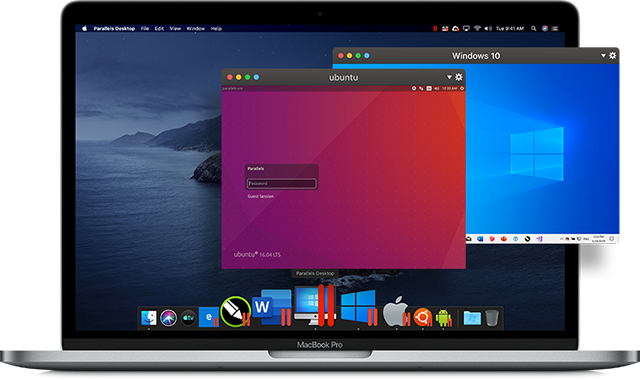Screen dimensions: 640x380
Task: Open the Edit menu
Action: 159,29
